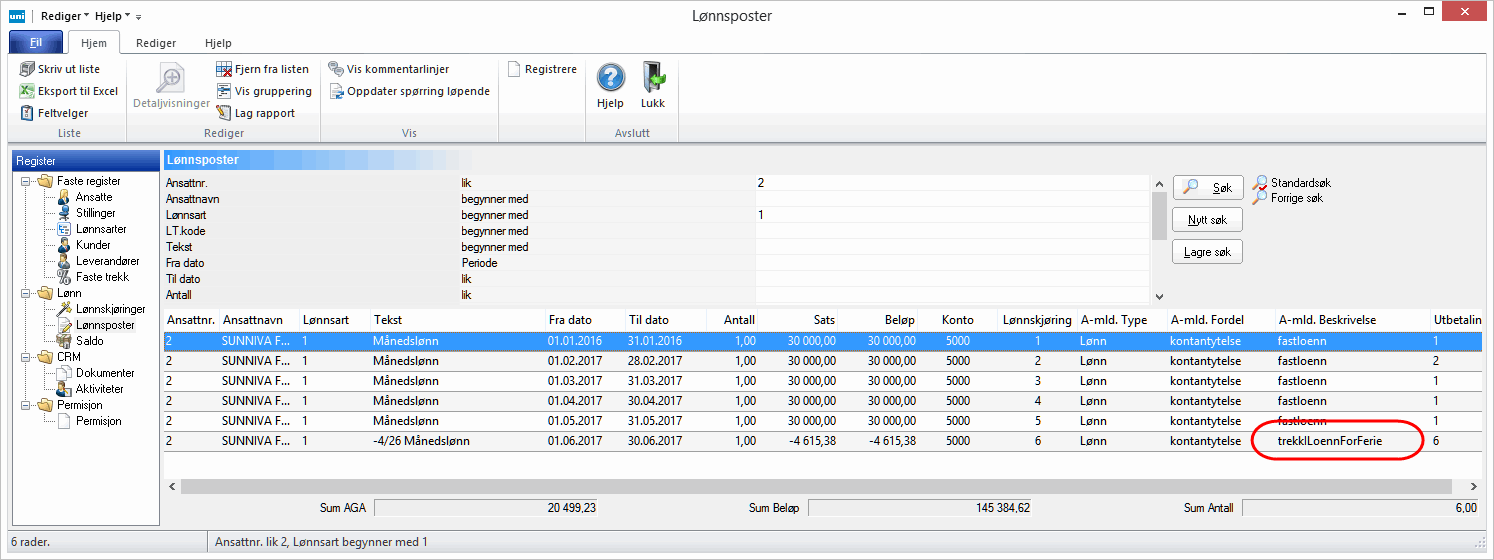Screen dimensions: 1494x560
Task: Collapse the CRM tree folder
Action: [x=25, y=357]
